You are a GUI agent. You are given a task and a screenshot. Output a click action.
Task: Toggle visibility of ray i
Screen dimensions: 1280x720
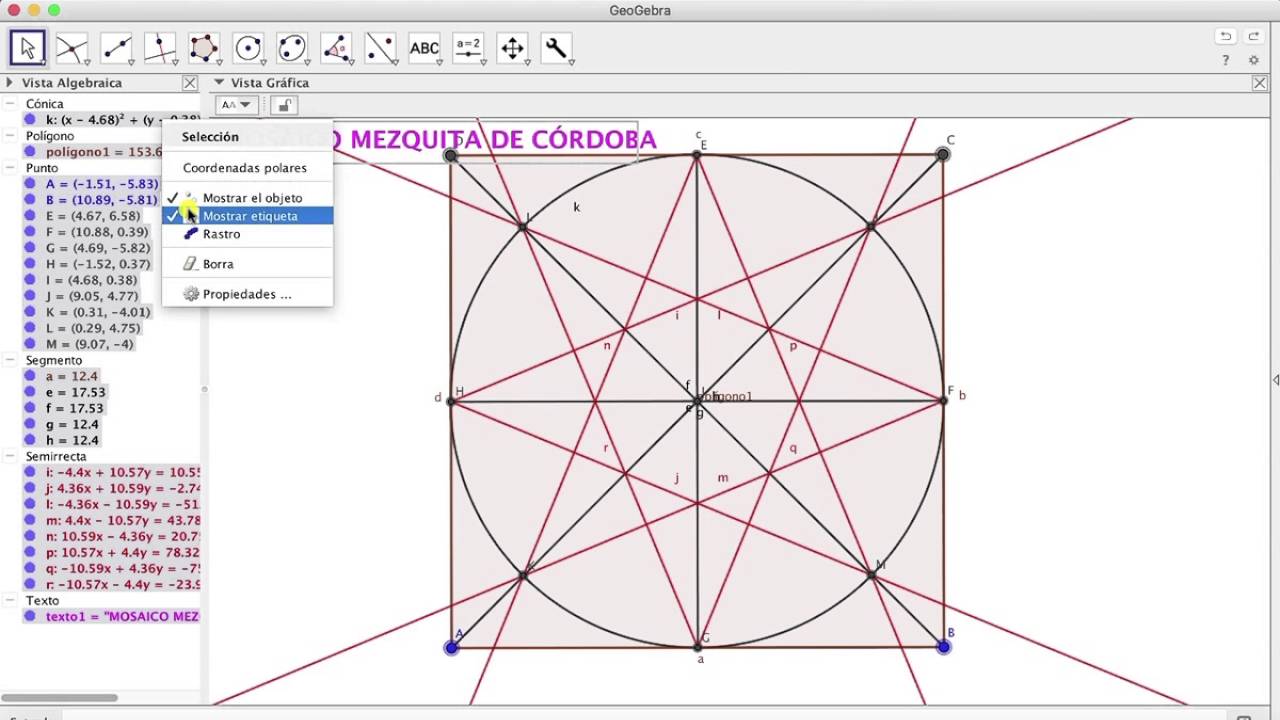(31, 472)
